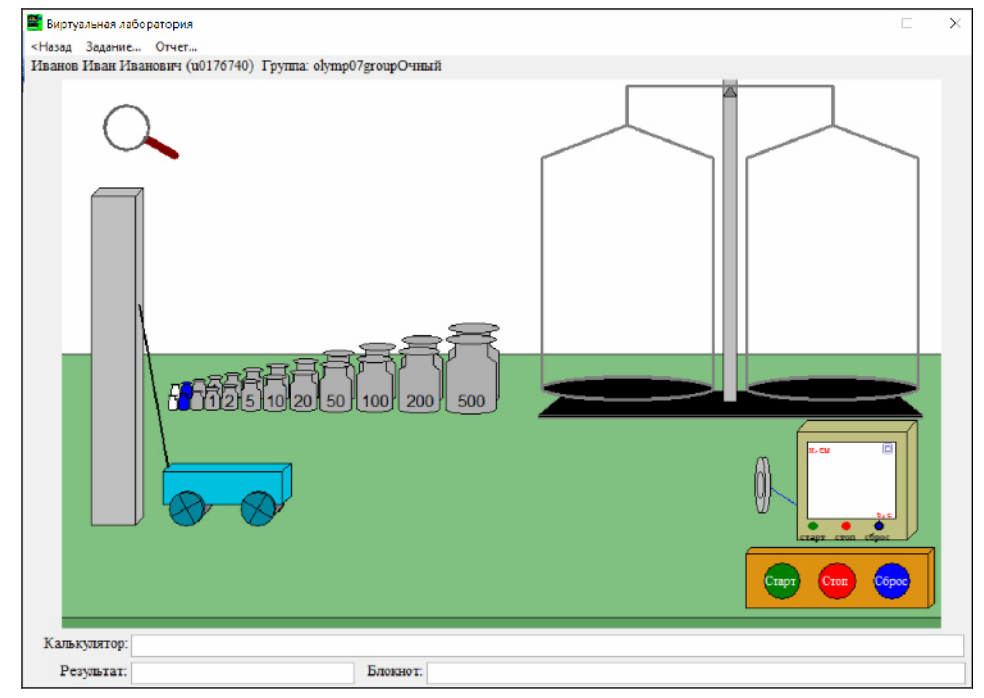Close the Виртуальная лаборатория window

pos(955,23)
